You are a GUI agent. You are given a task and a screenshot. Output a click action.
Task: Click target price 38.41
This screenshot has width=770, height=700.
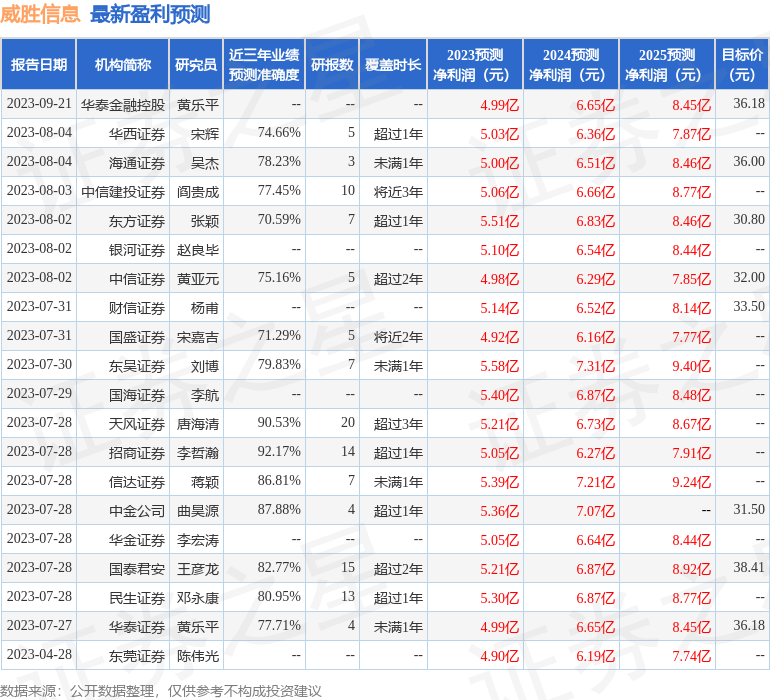[x=749, y=567]
